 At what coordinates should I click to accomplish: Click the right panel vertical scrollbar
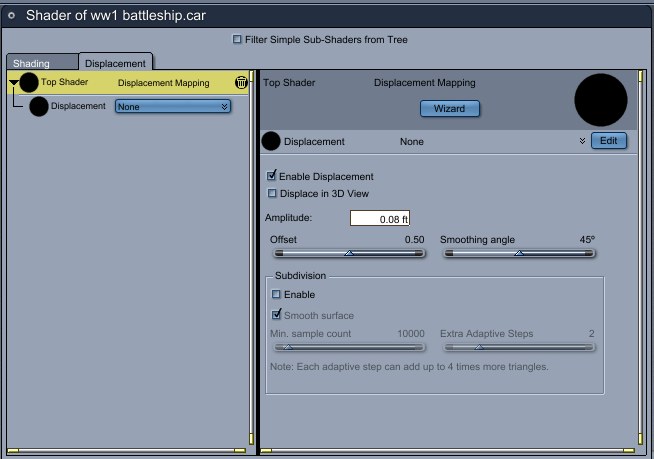click(641, 259)
